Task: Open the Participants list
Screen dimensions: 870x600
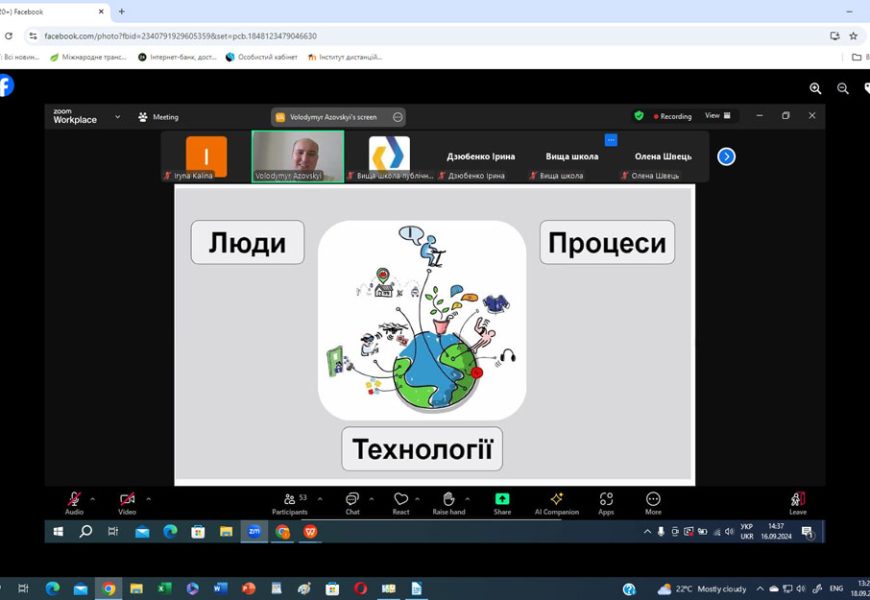Action: tap(290, 500)
